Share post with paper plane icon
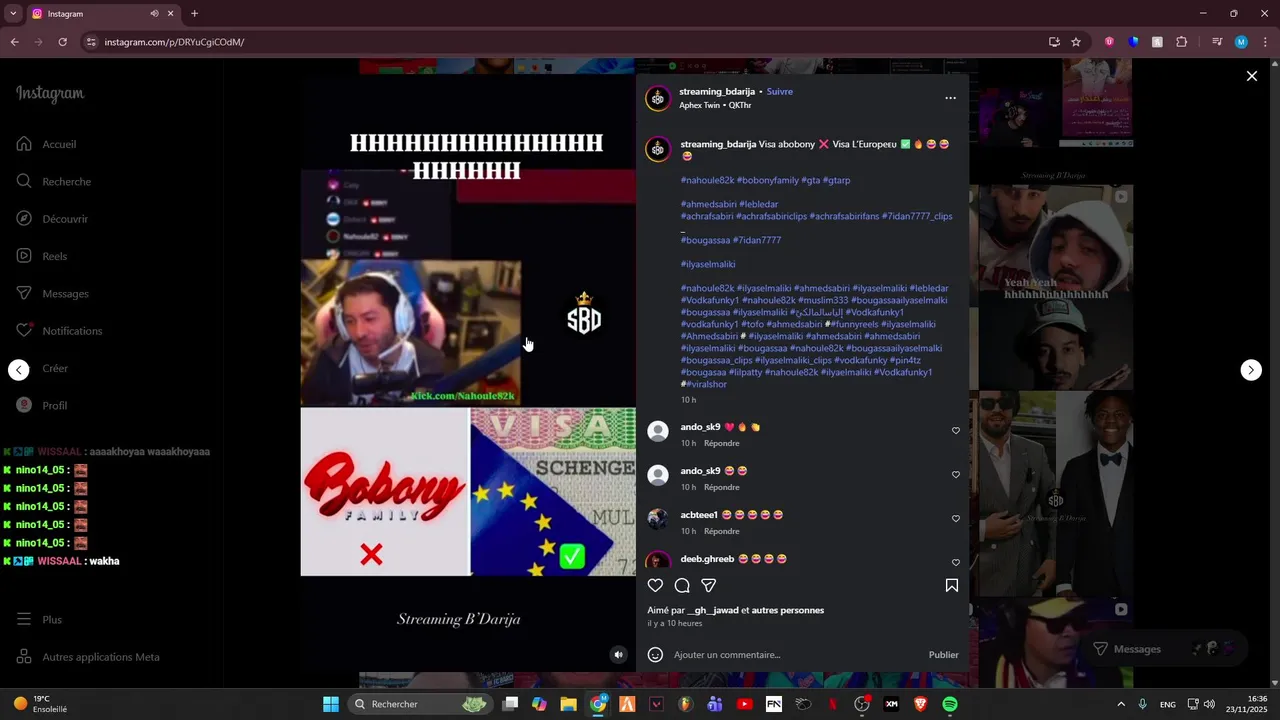 (x=709, y=586)
